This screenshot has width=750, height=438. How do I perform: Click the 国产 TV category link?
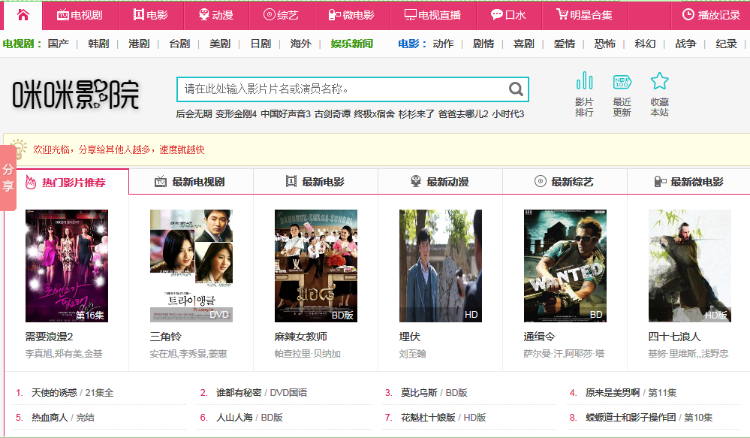58,44
